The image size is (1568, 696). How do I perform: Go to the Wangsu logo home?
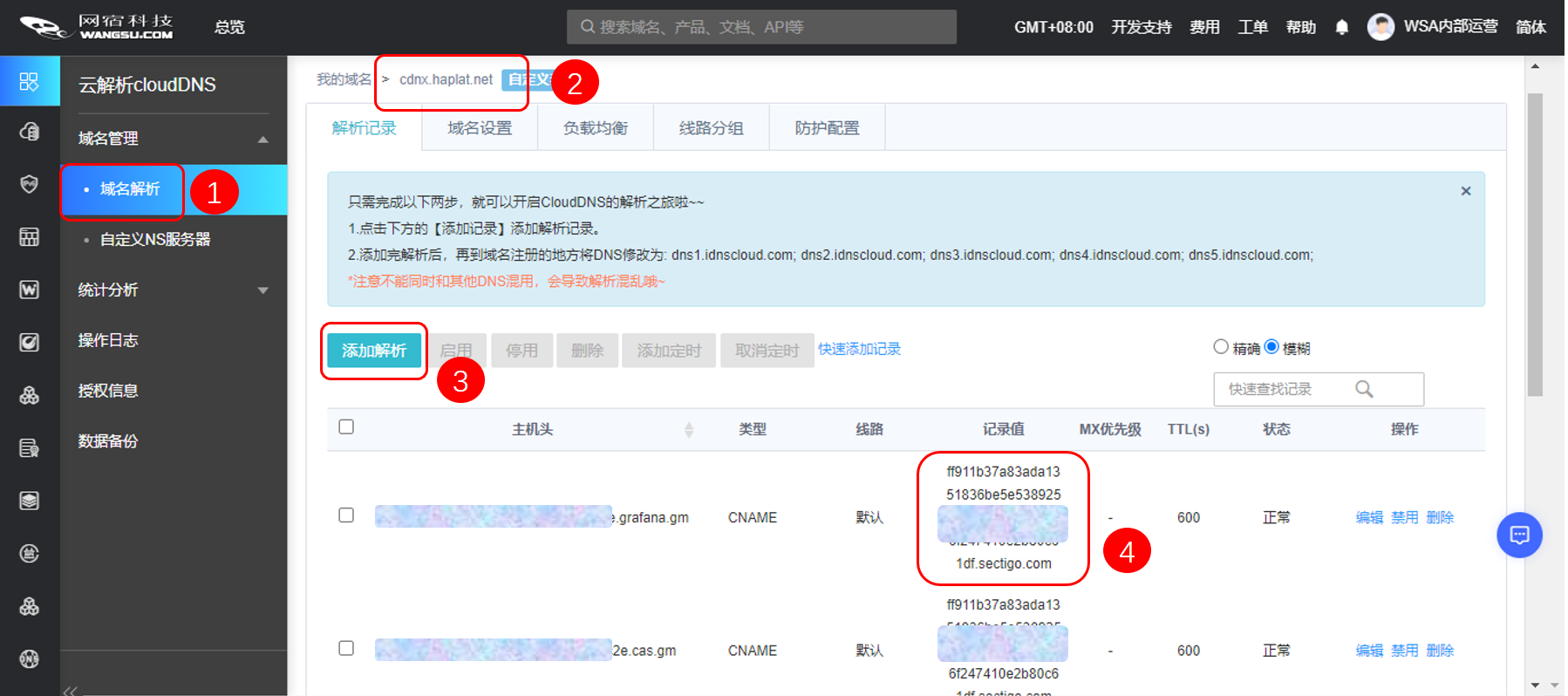point(97,27)
